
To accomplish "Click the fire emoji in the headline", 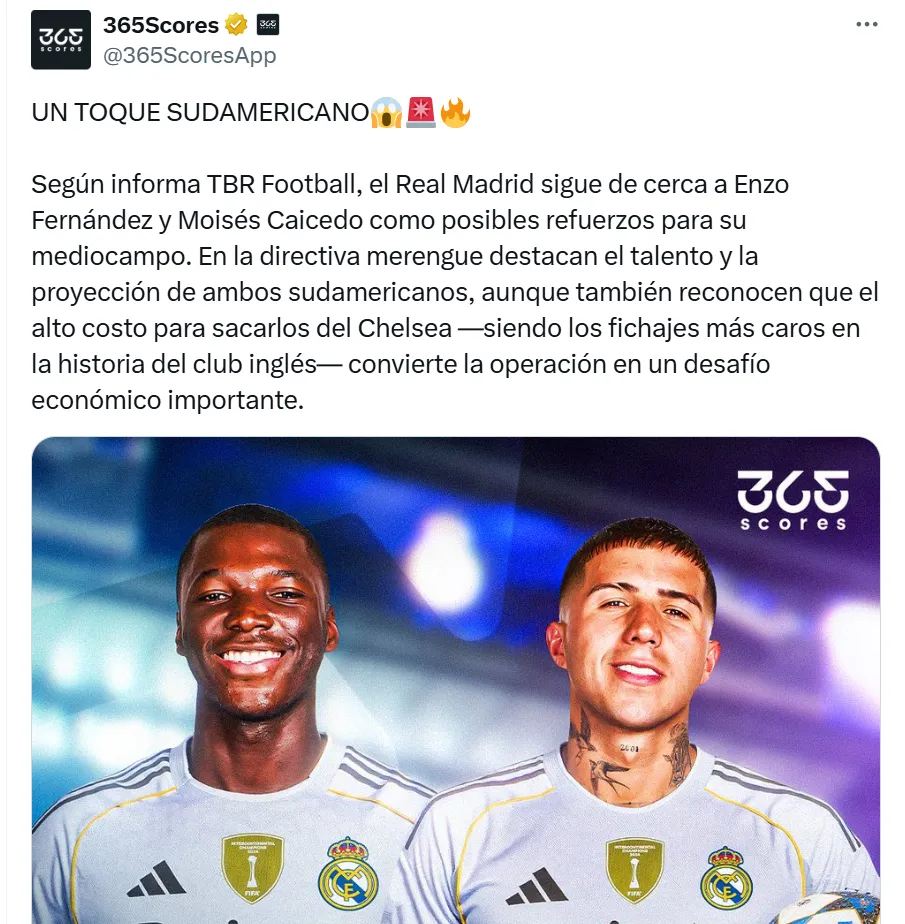I will [455, 113].
